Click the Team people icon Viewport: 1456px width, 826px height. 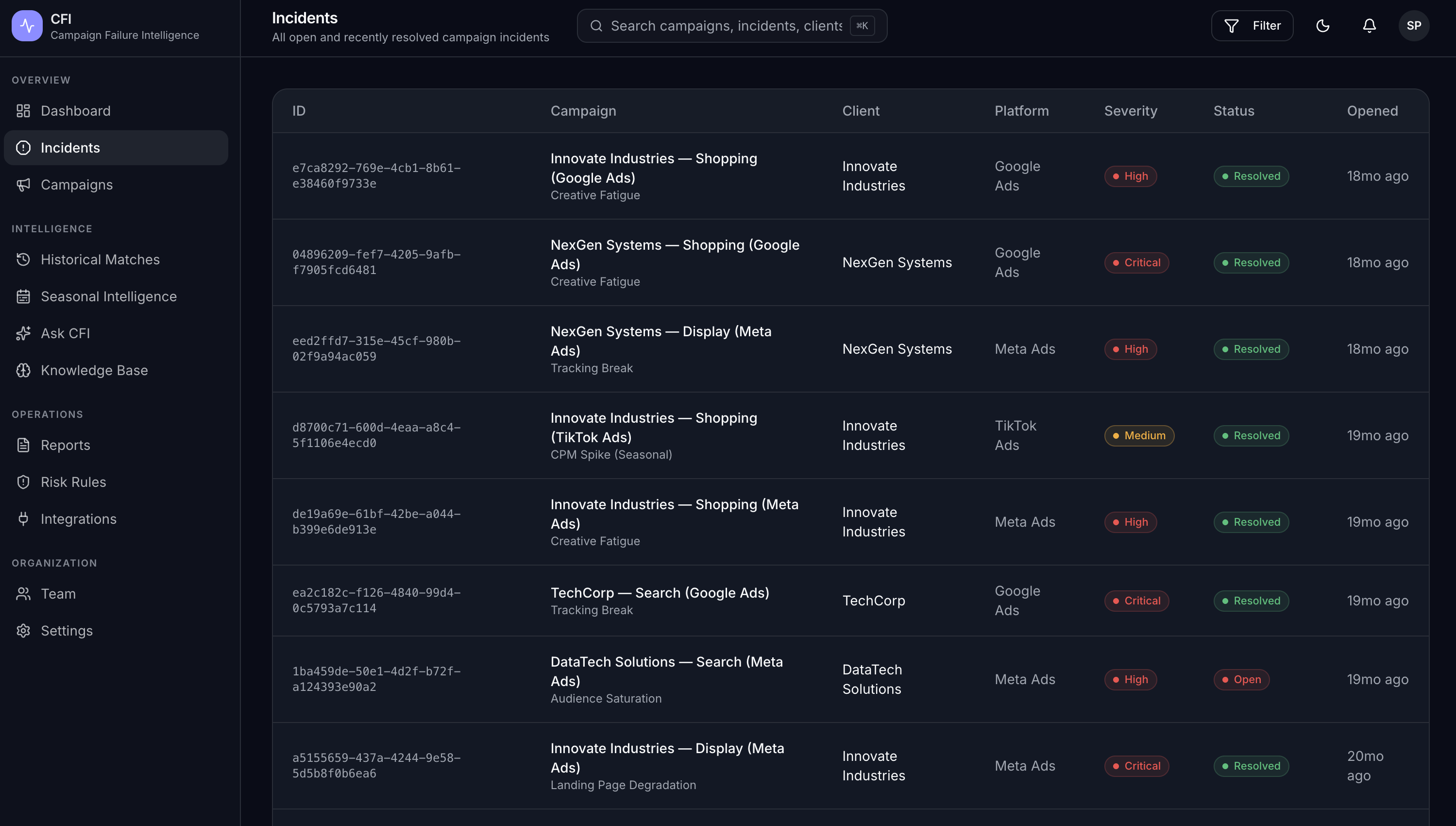point(23,593)
